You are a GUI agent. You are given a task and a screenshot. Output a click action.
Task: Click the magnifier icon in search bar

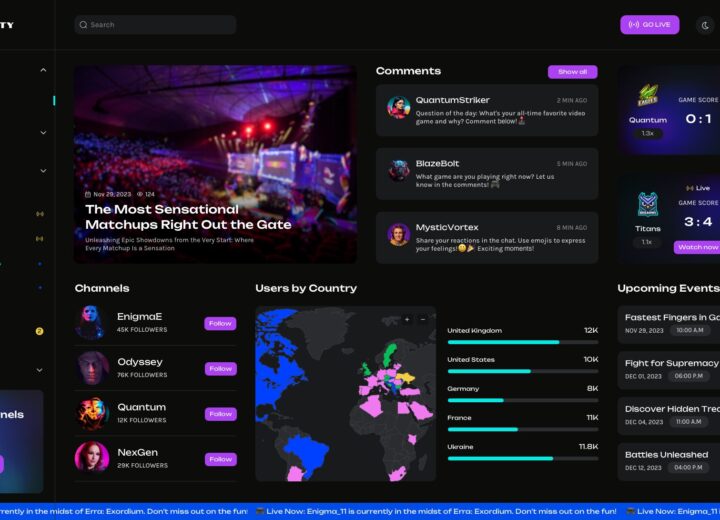tap(83, 25)
